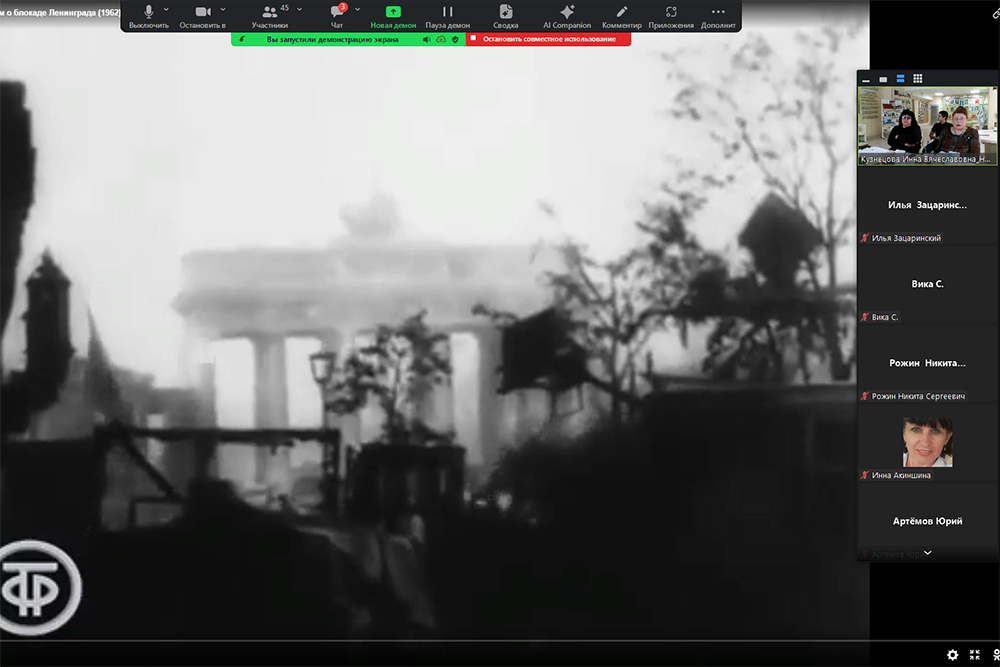This screenshot has height=667, width=1000.
Task: Click Stop sharing red button
Action: click(x=548, y=39)
